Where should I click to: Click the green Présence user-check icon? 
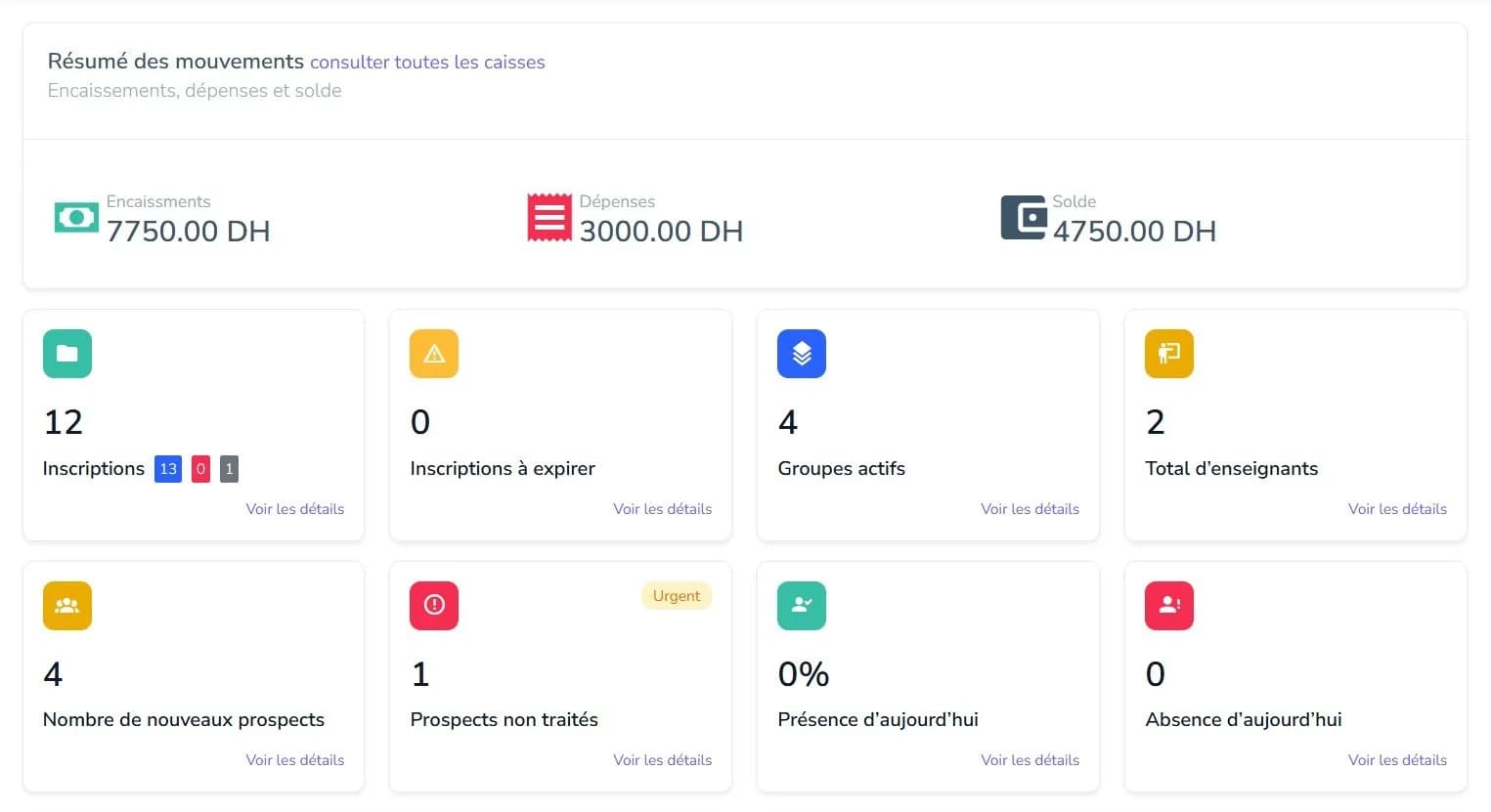tap(802, 606)
